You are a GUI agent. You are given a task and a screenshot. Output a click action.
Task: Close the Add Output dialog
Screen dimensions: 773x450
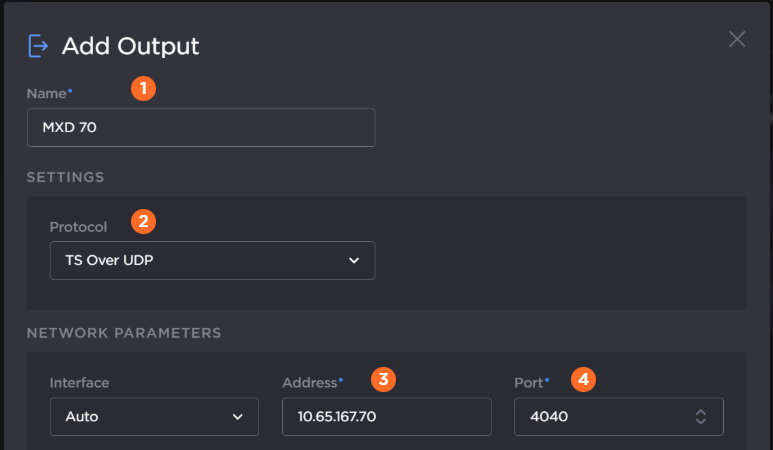coord(737,39)
